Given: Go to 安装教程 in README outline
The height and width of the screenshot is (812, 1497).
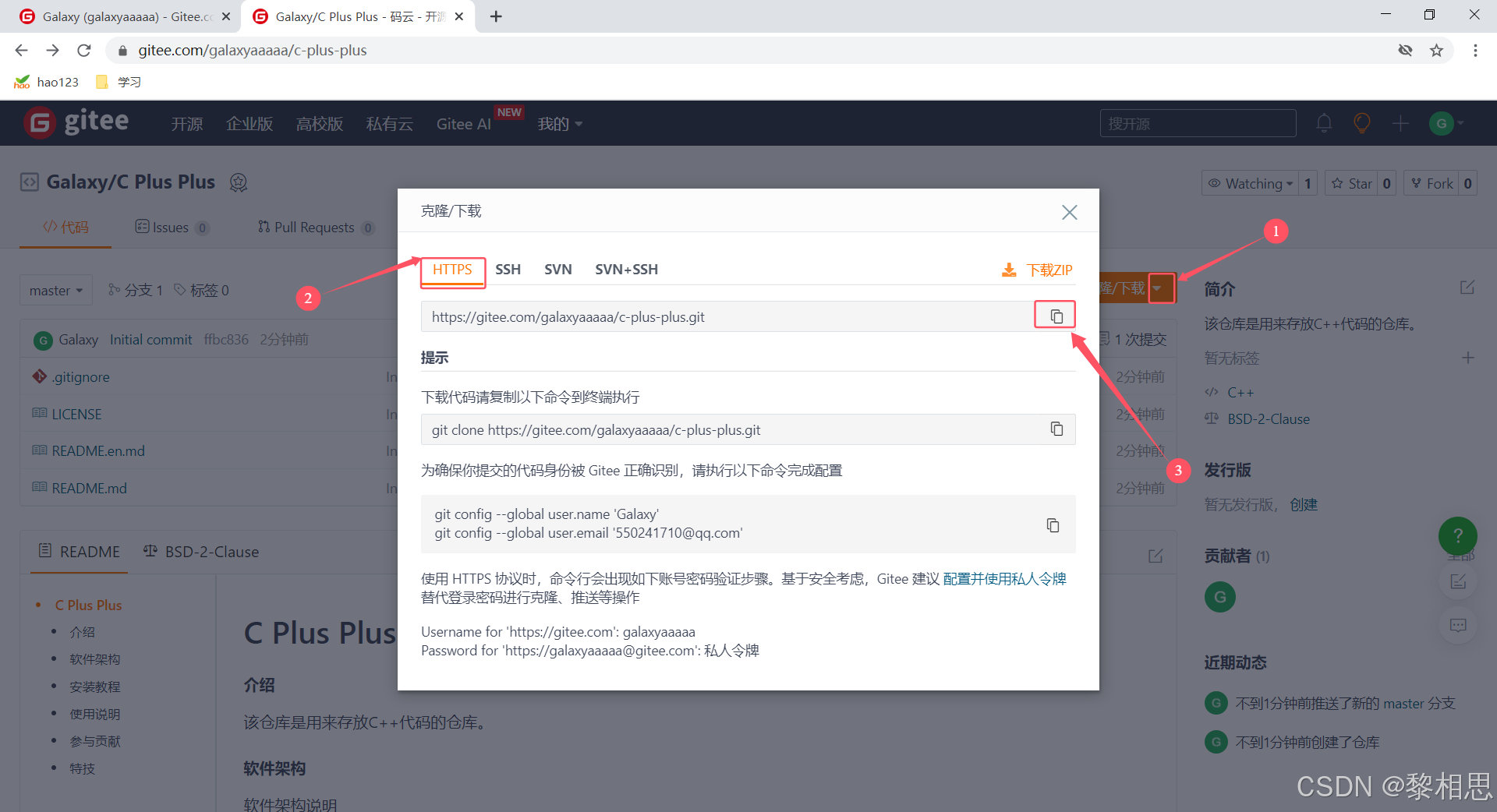Looking at the screenshot, I should (x=95, y=687).
